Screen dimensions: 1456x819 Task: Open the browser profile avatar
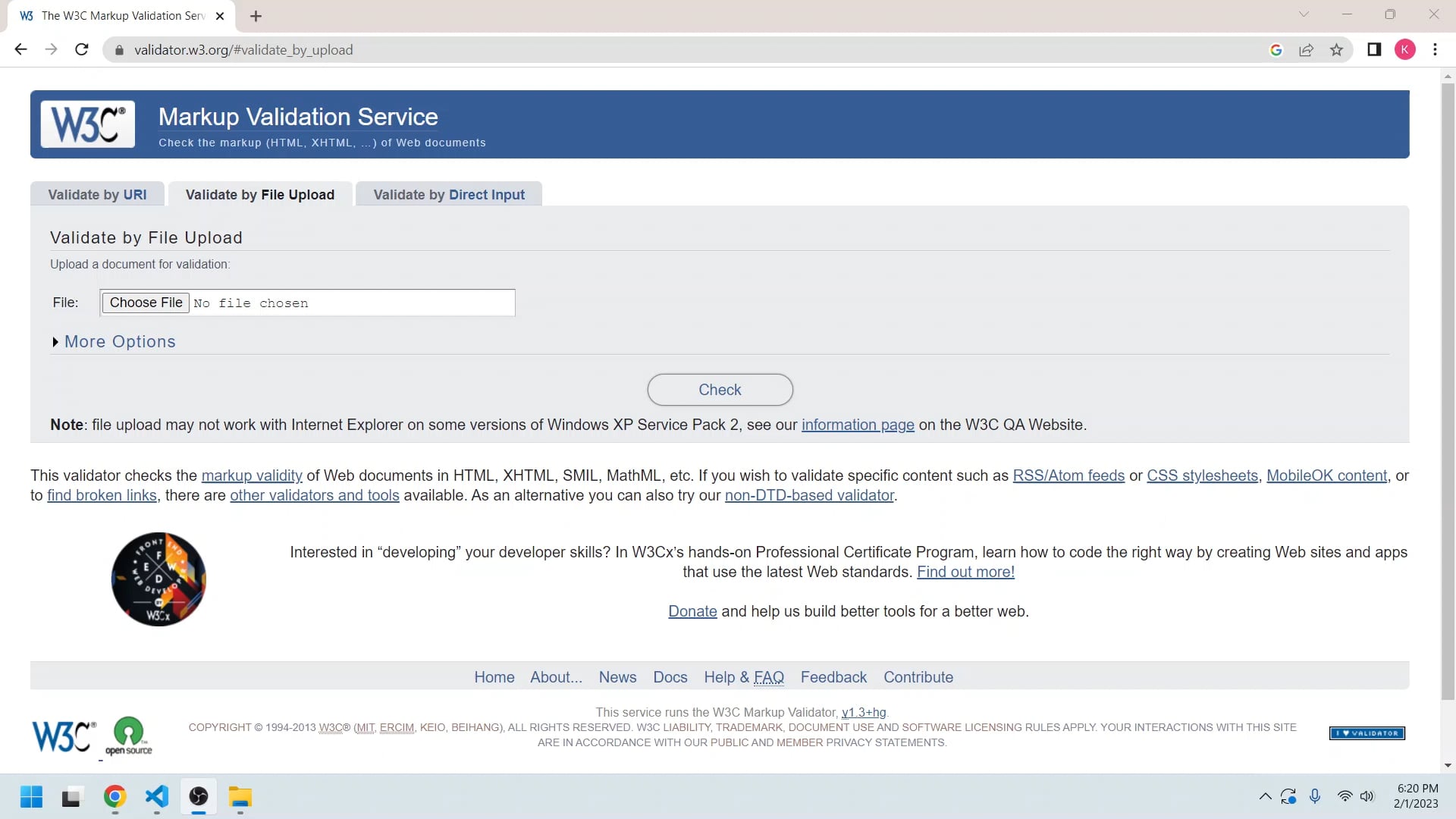(1405, 49)
